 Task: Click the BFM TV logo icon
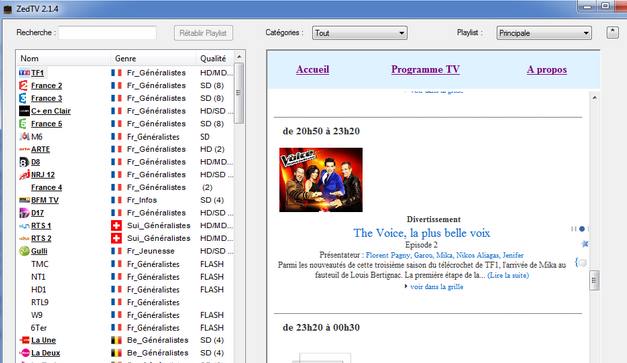pos(24,200)
